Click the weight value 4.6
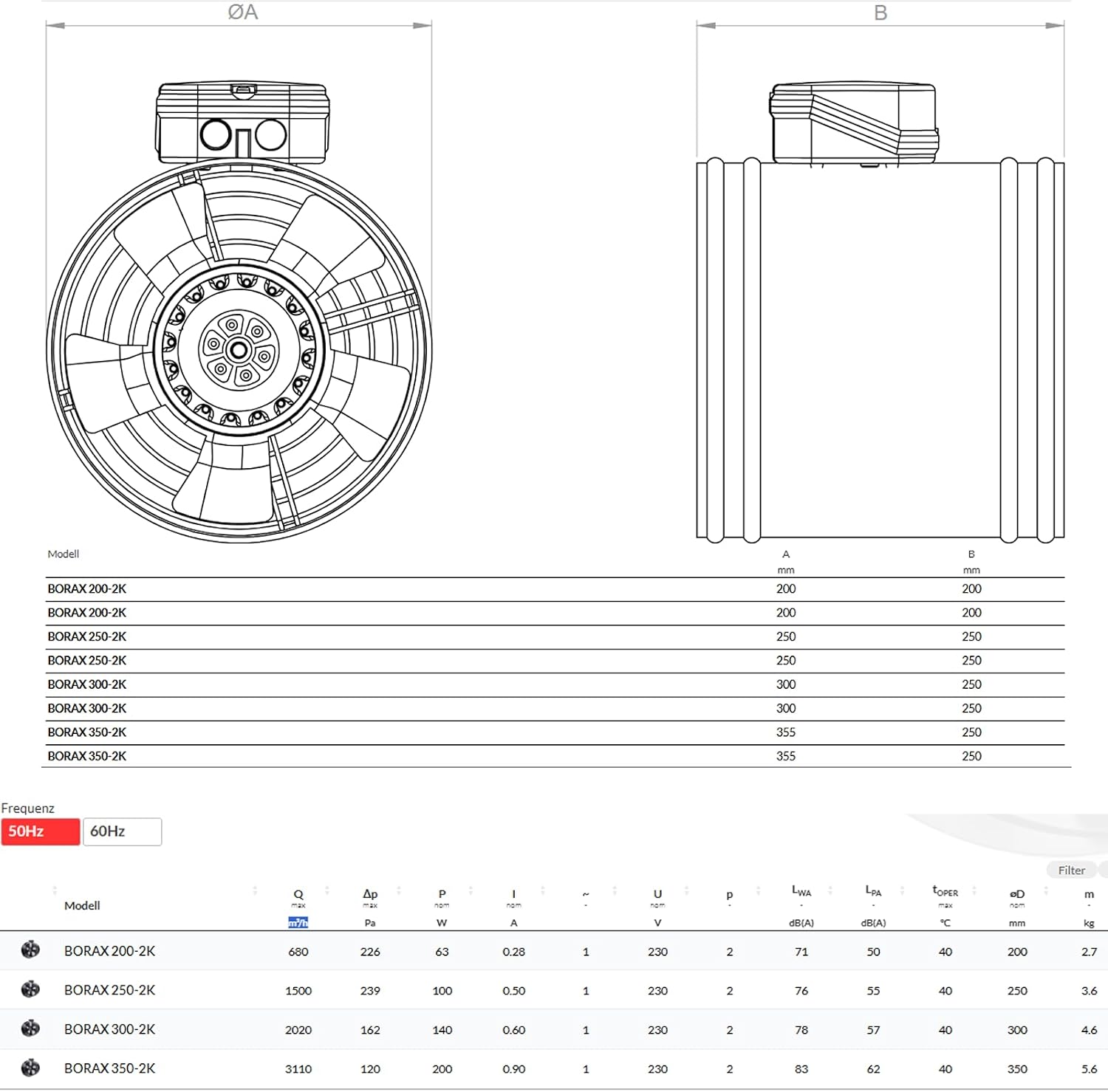The image size is (1108, 1092). [1089, 1030]
